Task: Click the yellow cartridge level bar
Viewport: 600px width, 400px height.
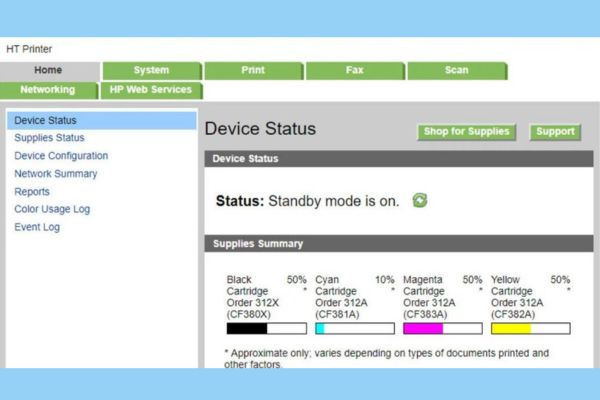Action: (x=531, y=328)
